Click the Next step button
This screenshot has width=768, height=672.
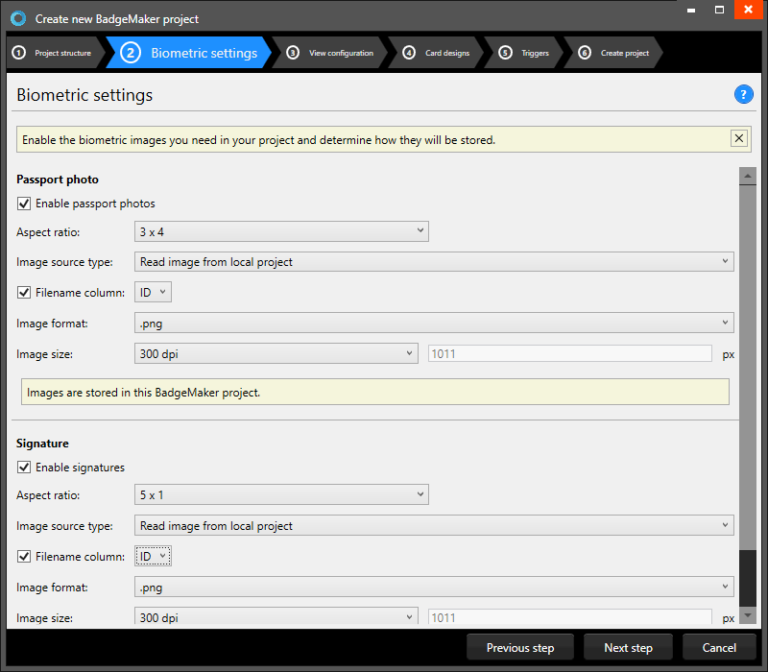click(x=628, y=647)
